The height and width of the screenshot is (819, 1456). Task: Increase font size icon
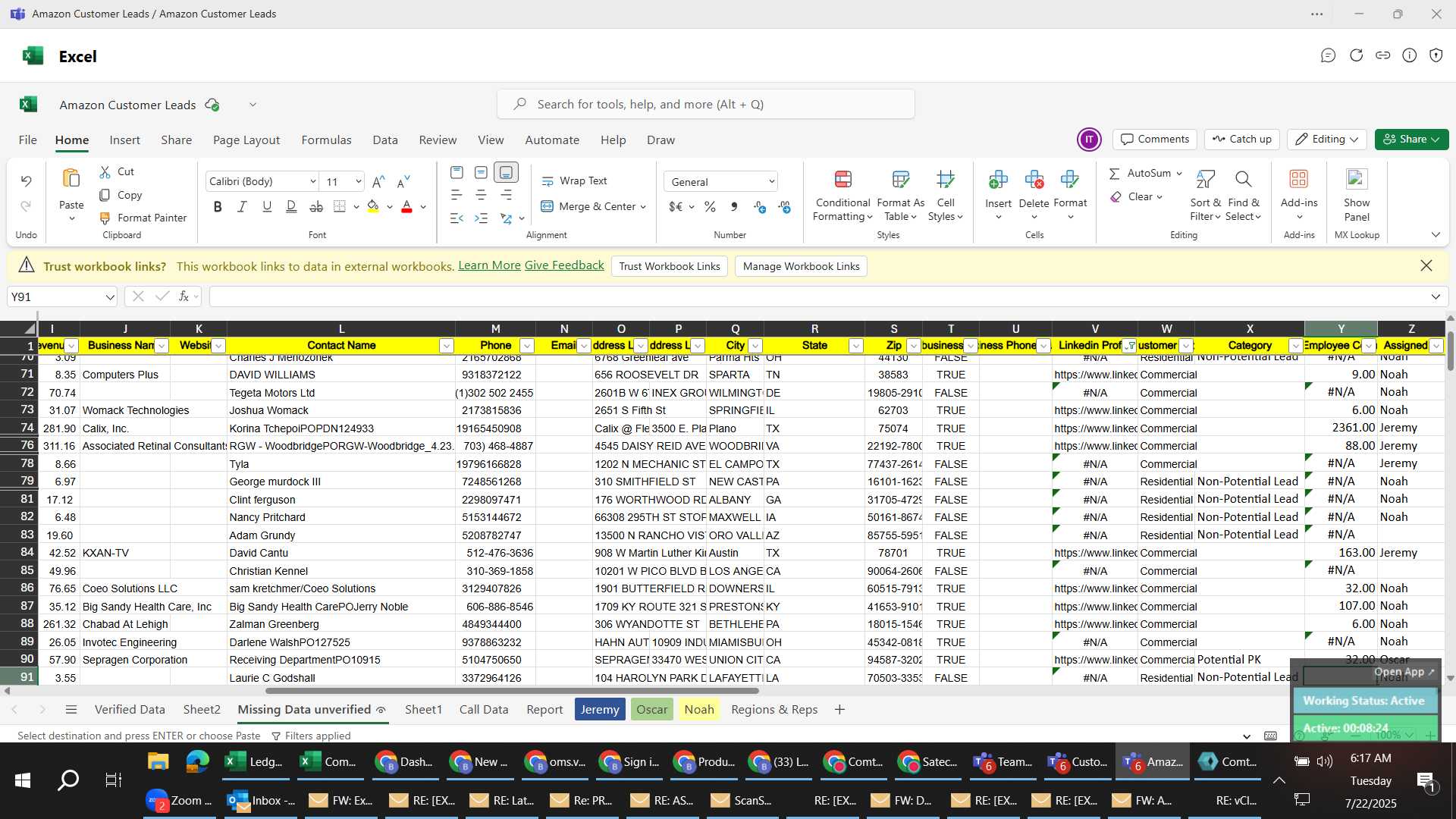pyautogui.click(x=378, y=182)
